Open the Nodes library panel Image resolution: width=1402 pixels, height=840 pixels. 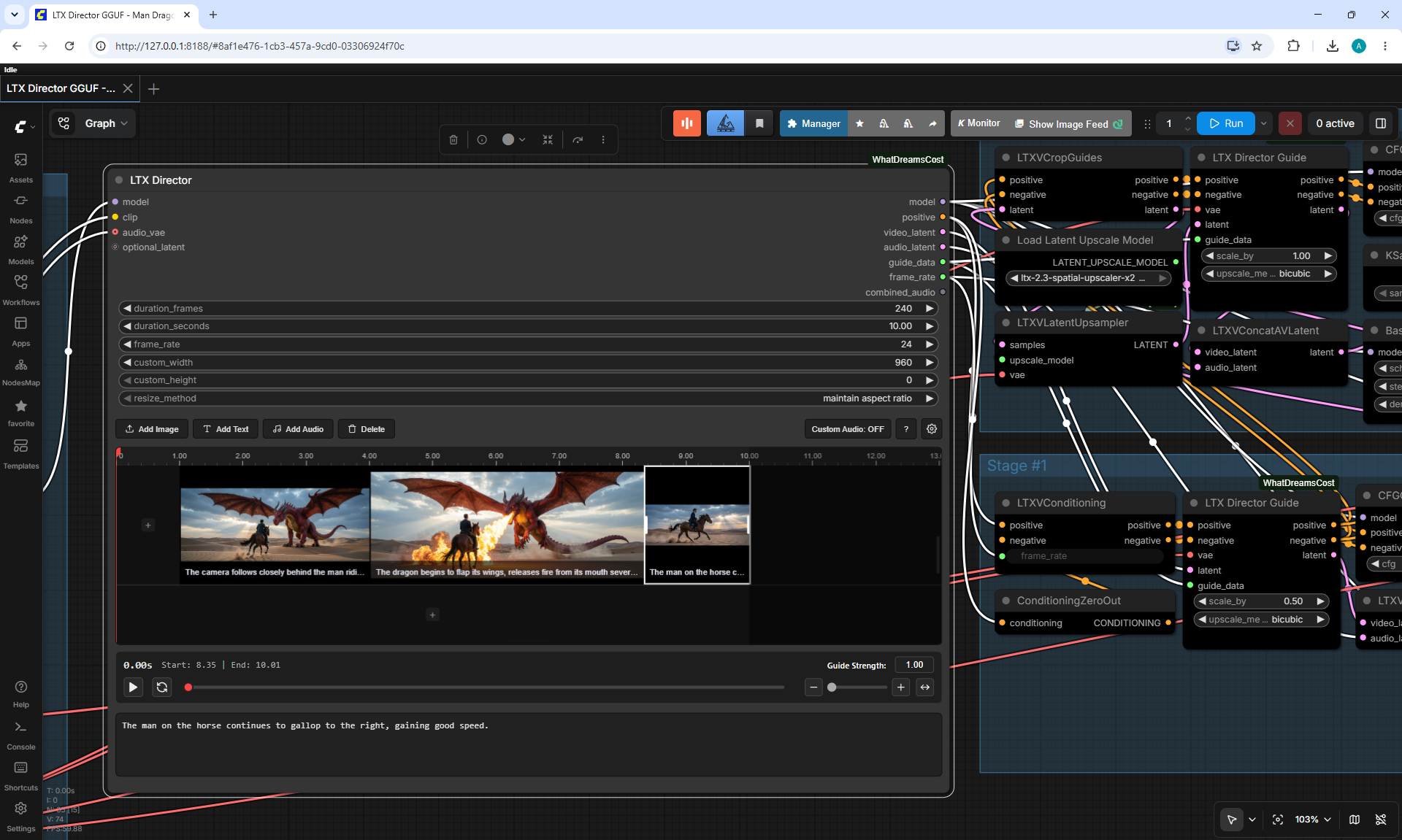tap(20, 208)
